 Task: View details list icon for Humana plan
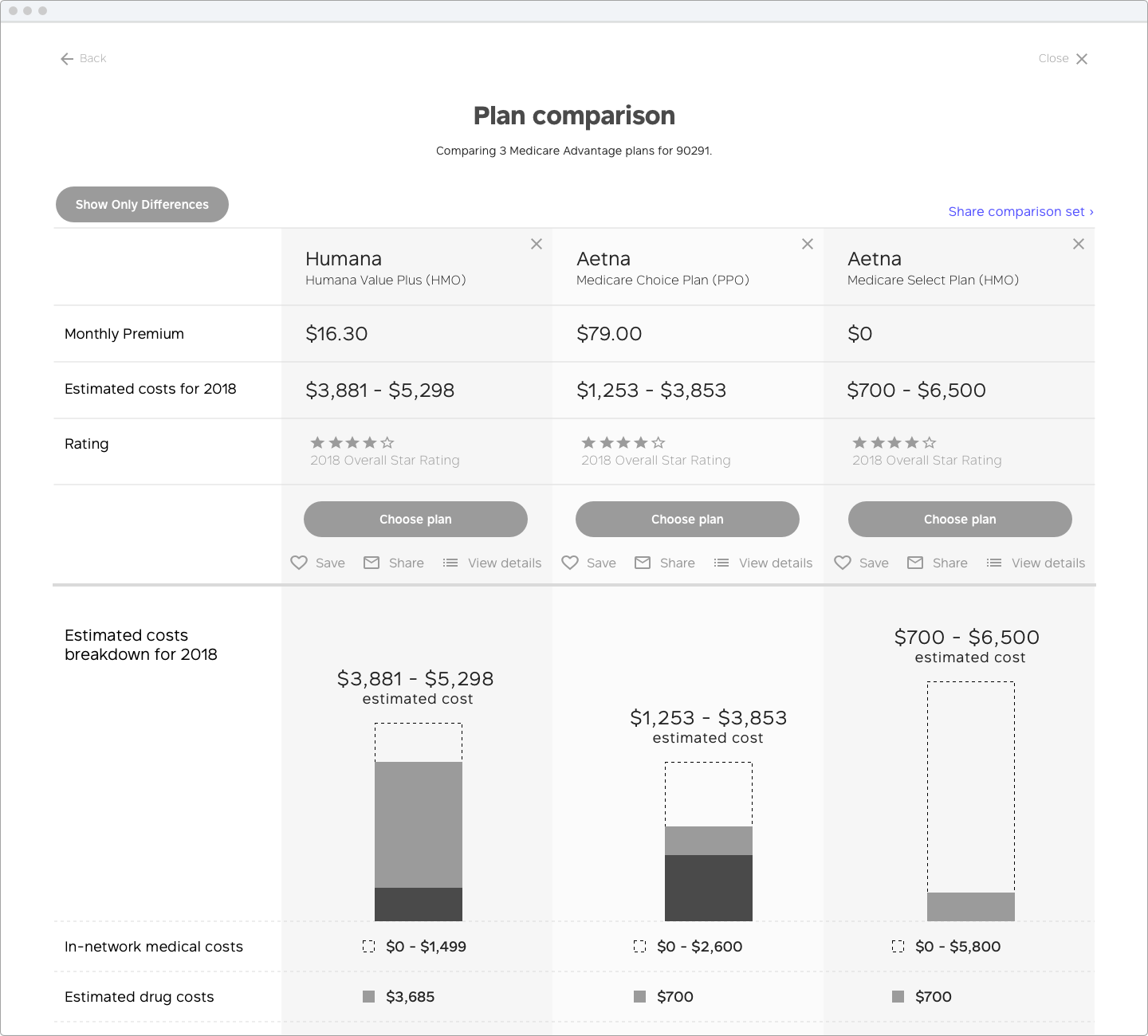[x=450, y=563]
